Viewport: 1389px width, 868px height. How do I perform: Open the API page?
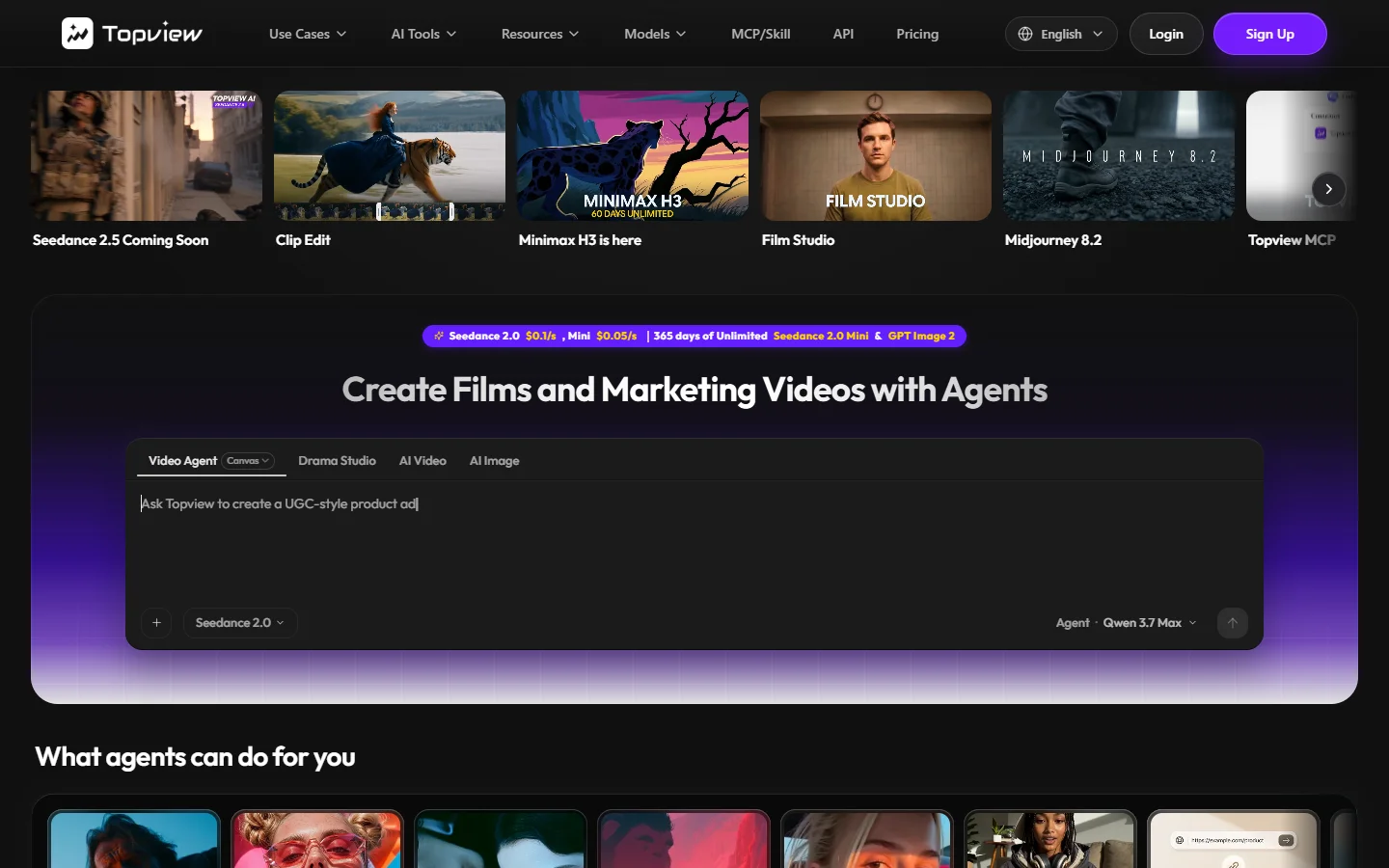coord(843,34)
